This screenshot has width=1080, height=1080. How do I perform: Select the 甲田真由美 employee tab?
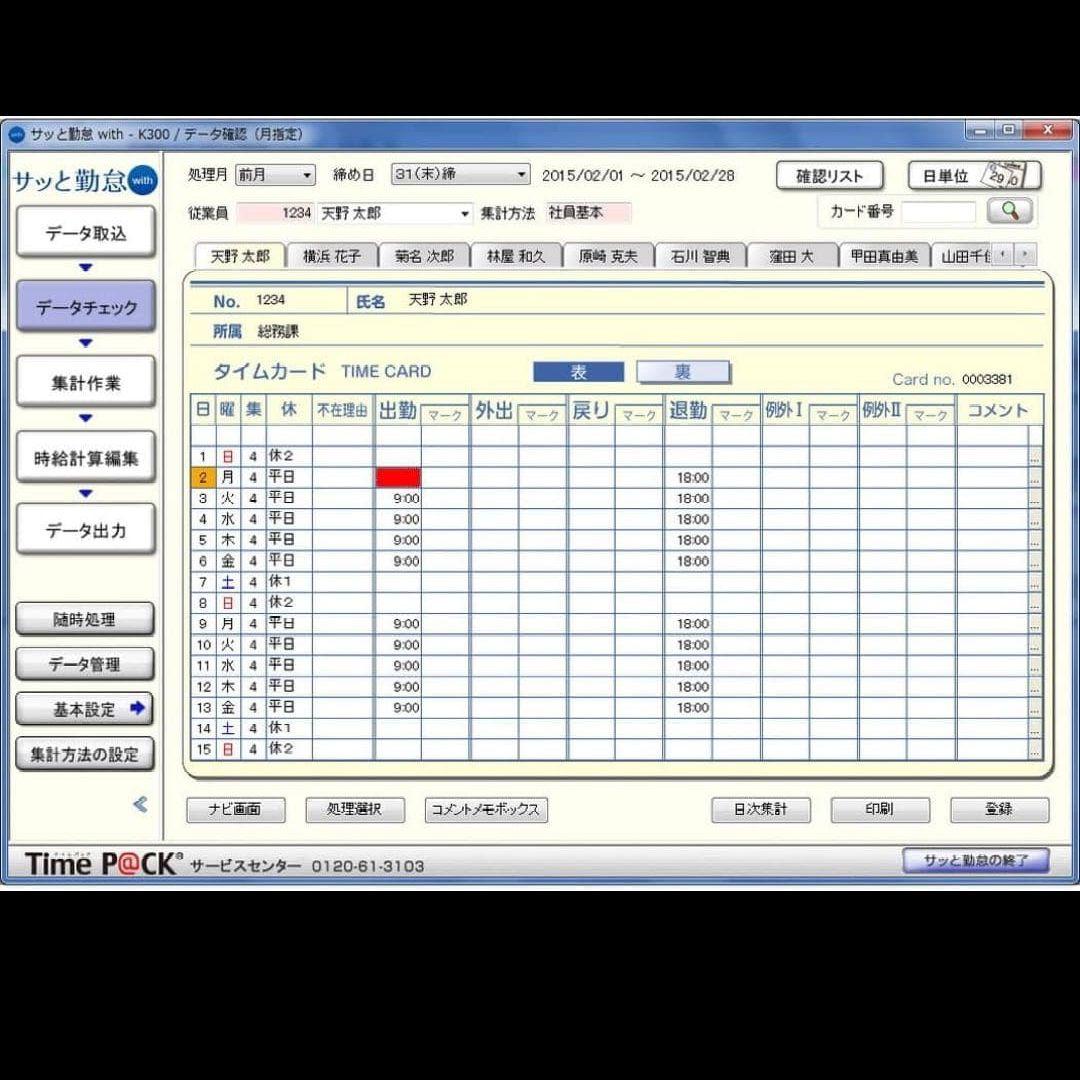tap(882, 255)
